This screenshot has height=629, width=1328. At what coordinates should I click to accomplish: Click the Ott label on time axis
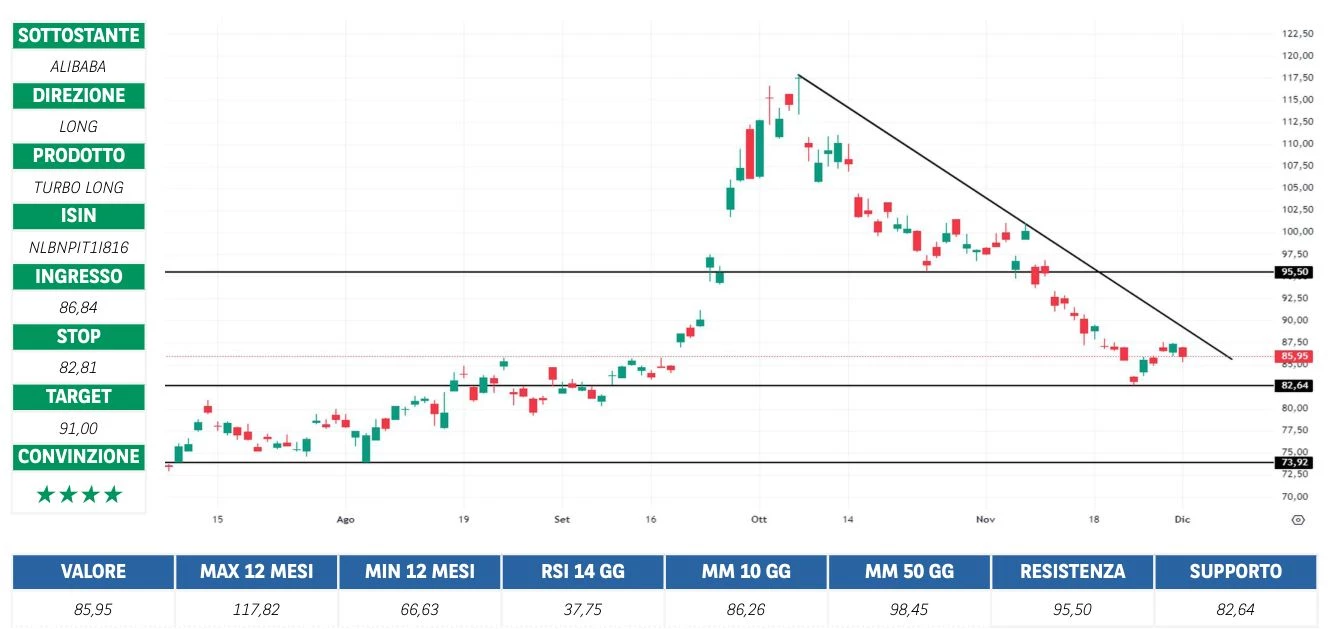(758, 520)
